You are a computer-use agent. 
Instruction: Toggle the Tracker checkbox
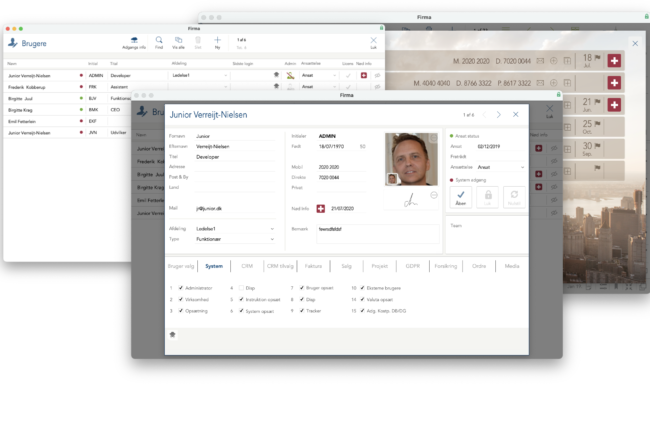300,310
